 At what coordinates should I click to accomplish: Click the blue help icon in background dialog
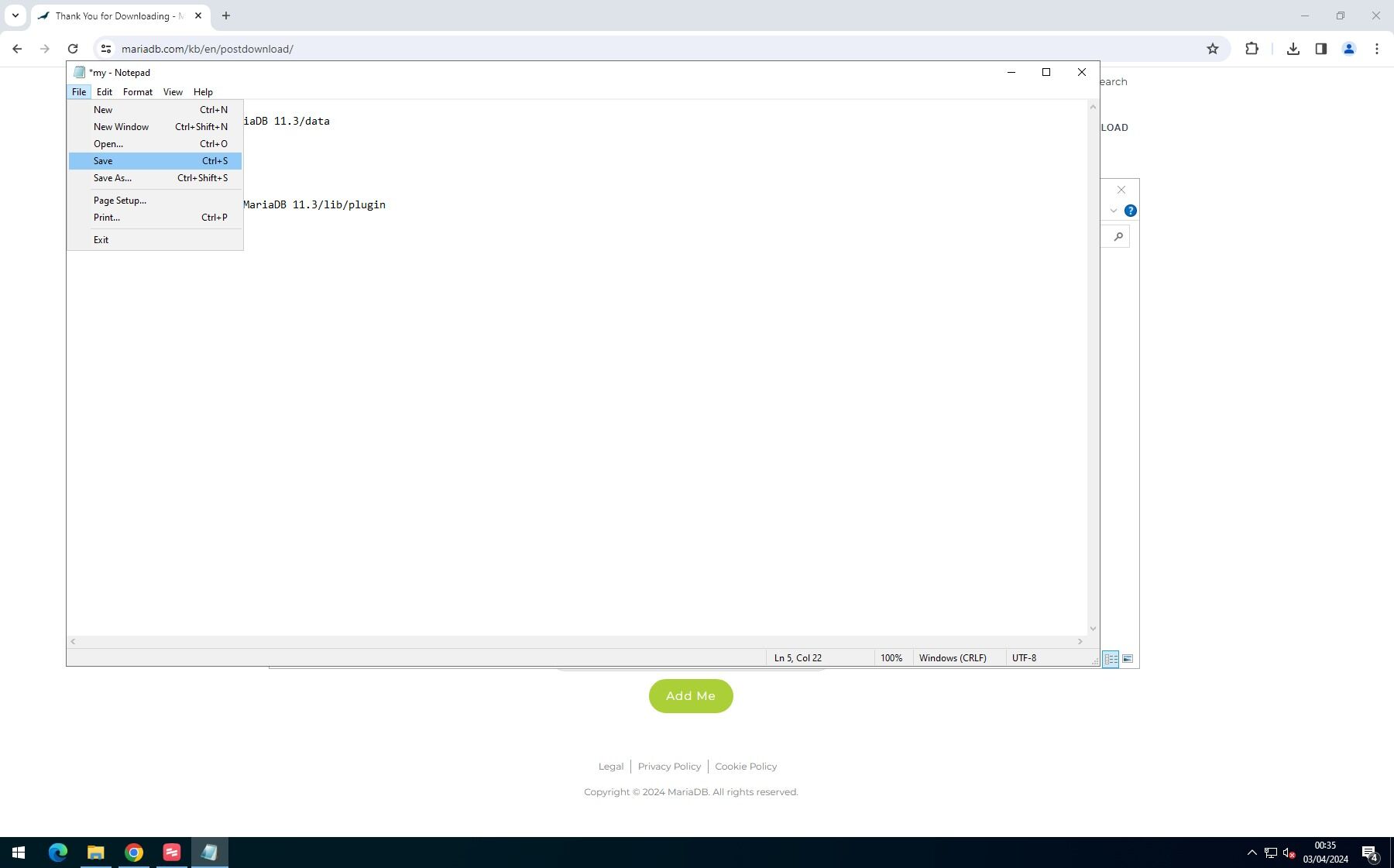pyautogui.click(x=1131, y=211)
